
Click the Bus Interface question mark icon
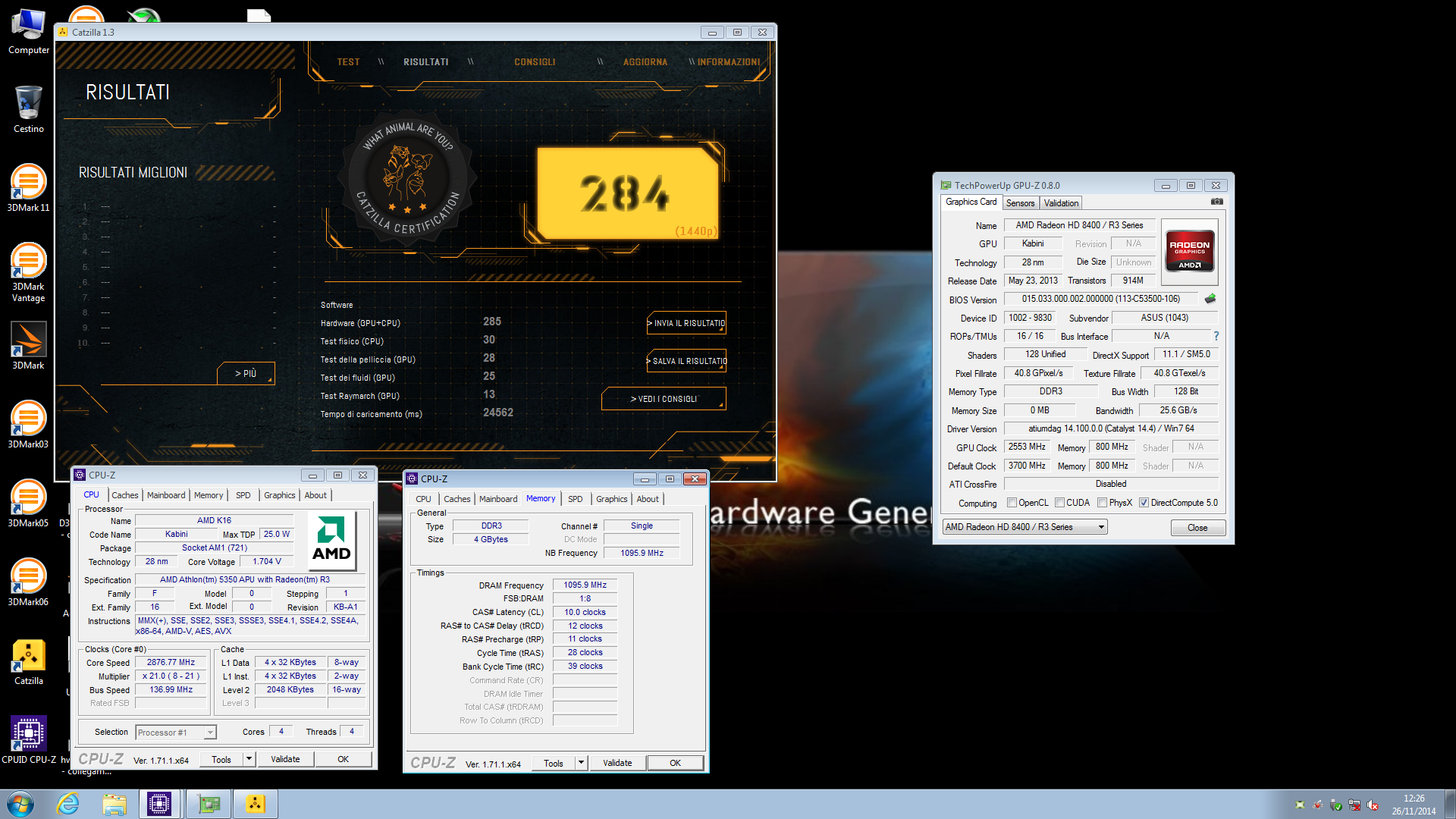[1216, 336]
